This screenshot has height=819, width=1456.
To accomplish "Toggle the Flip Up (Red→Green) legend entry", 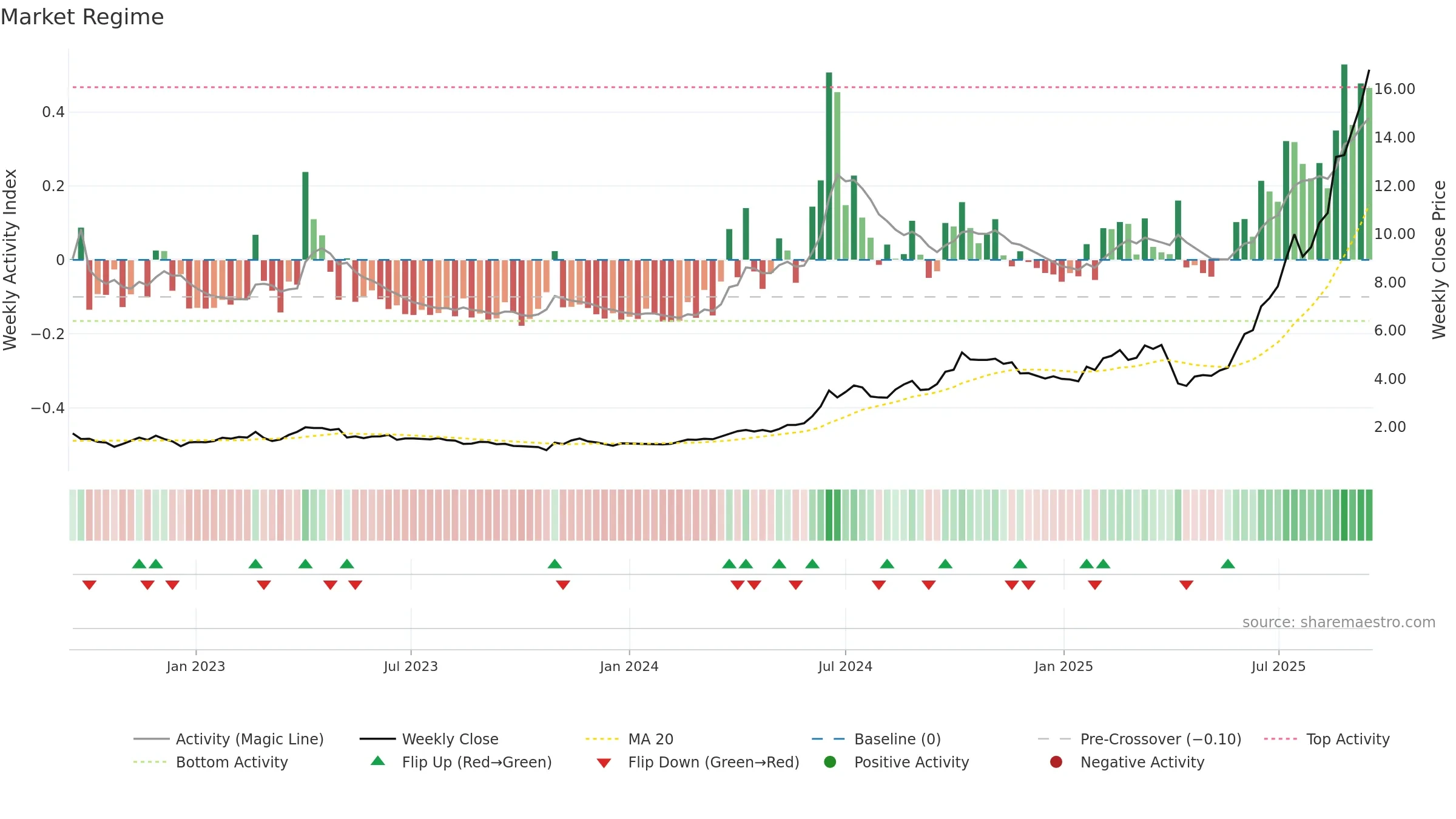I will tap(461, 762).
